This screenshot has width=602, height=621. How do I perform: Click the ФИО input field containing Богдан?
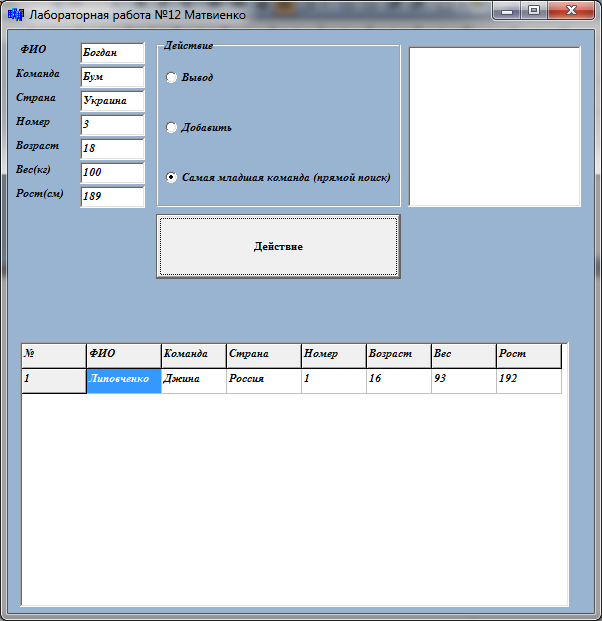(x=112, y=52)
